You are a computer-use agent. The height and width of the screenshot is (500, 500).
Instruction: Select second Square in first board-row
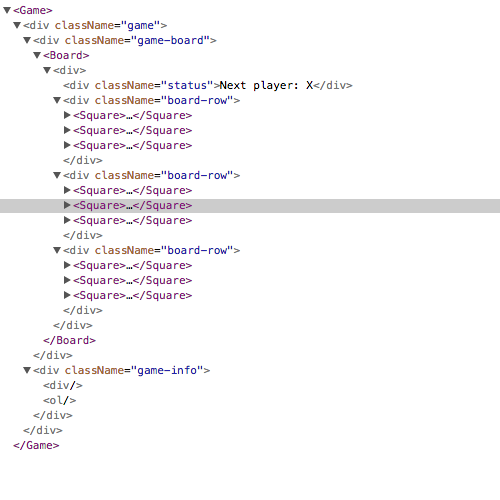pyautogui.click(x=133, y=130)
